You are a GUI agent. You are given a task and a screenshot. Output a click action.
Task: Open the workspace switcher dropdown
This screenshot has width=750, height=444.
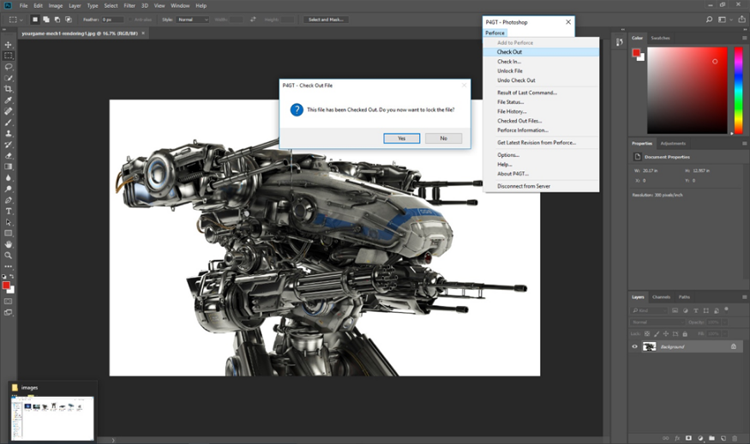pyautogui.click(x=724, y=20)
